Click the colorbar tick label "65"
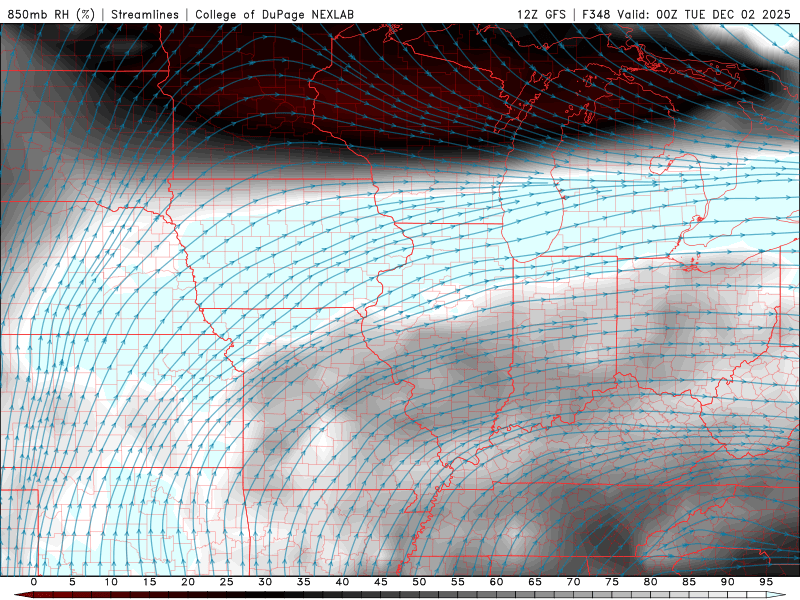The width and height of the screenshot is (800, 600). 535,582
